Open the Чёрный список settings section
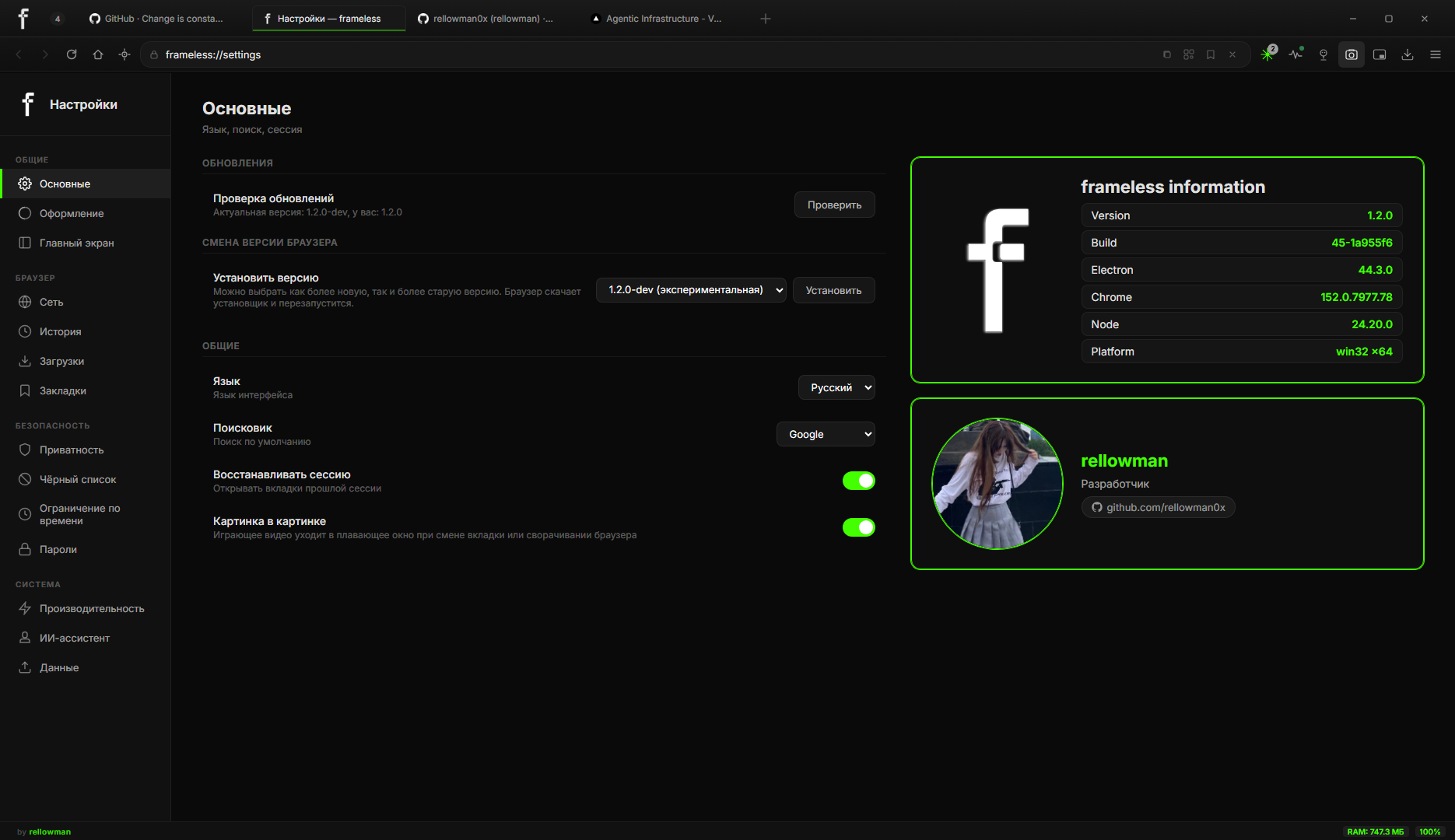Image resolution: width=1455 pixels, height=840 pixels. pyautogui.click(x=86, y=479)
